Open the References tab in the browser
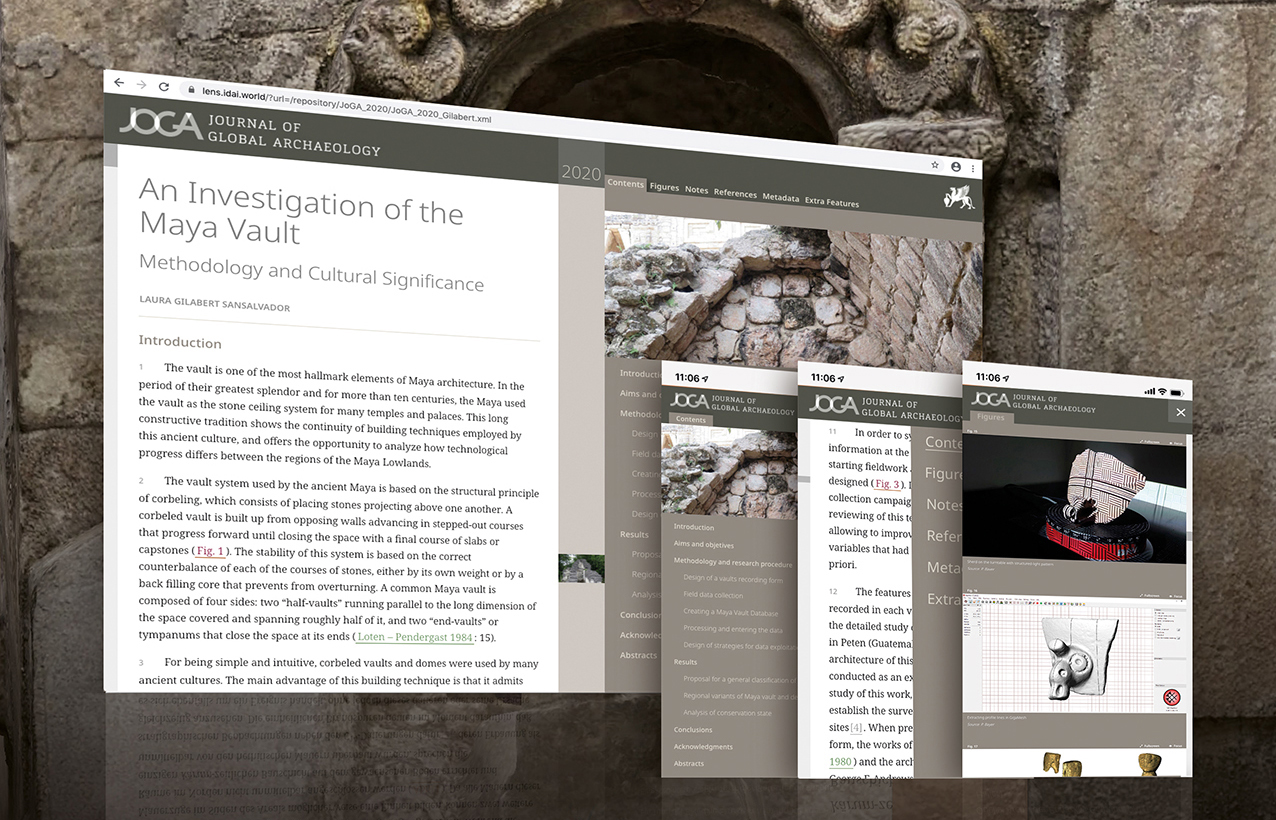The width and height of the screenshot is (1276, 820). 735,193
